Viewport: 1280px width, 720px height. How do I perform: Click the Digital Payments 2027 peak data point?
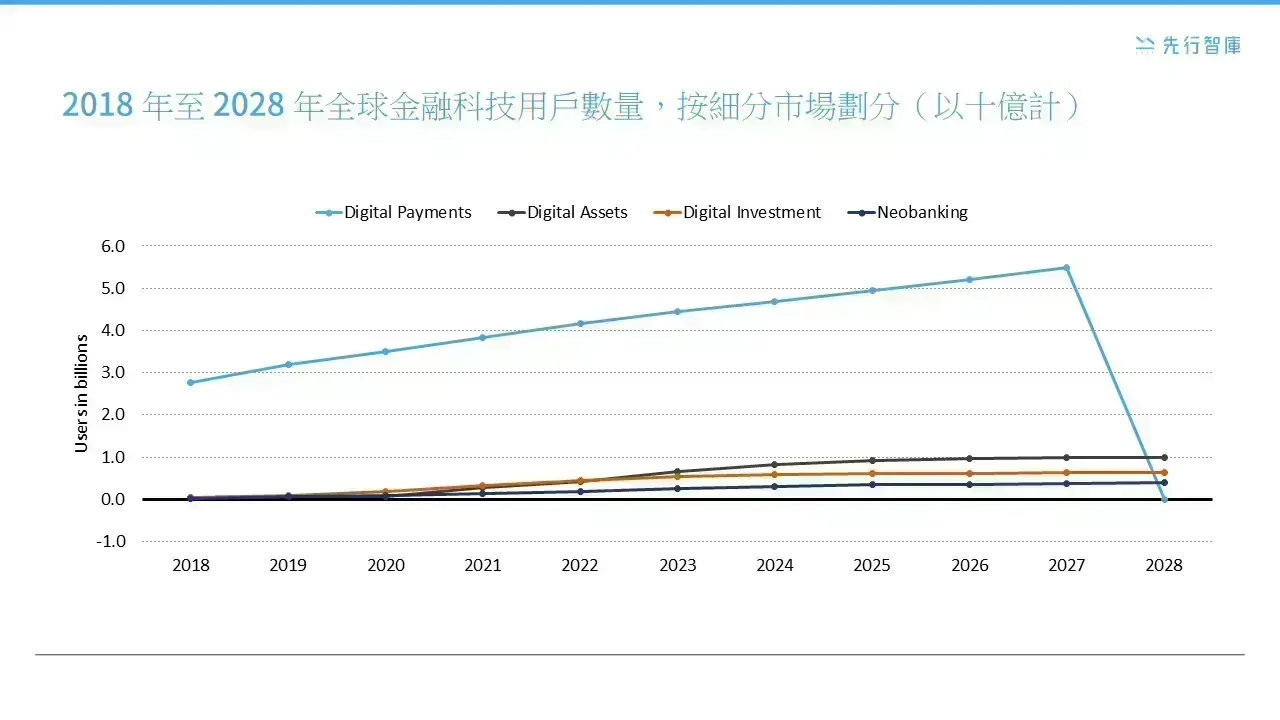[1067, 267]
